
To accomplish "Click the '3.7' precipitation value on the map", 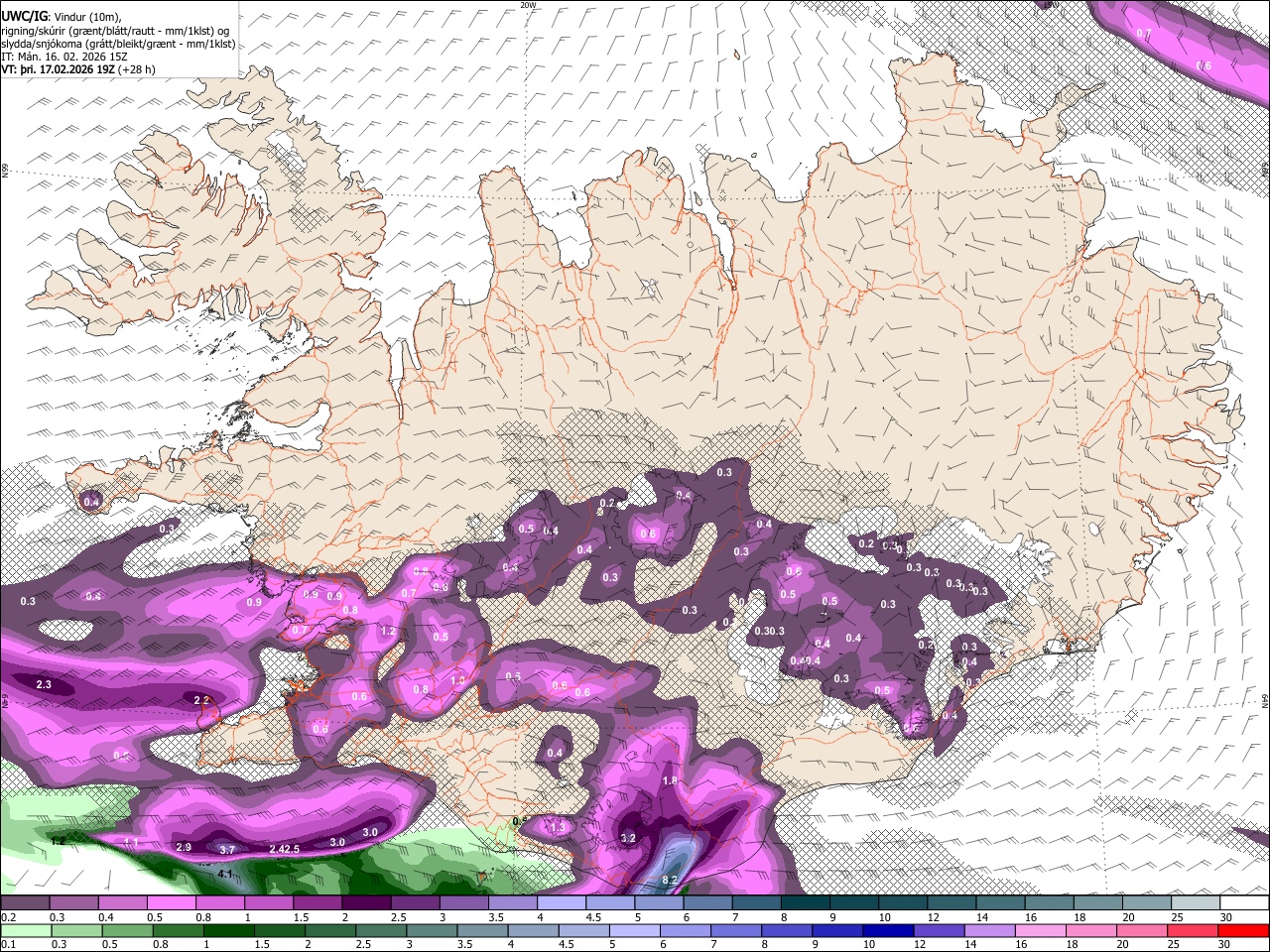I will 227,850.
